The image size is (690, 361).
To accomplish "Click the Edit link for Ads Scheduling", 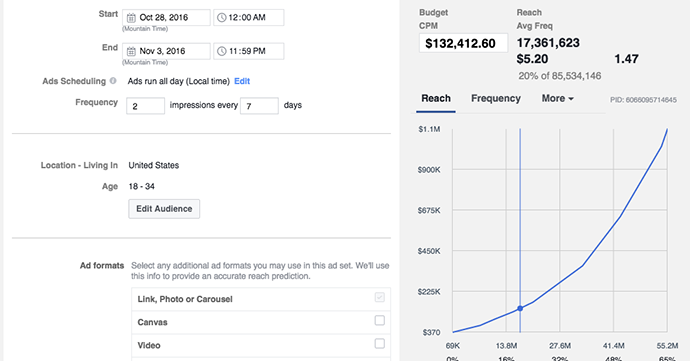I will pyautogui.click(x=242, y=81).
